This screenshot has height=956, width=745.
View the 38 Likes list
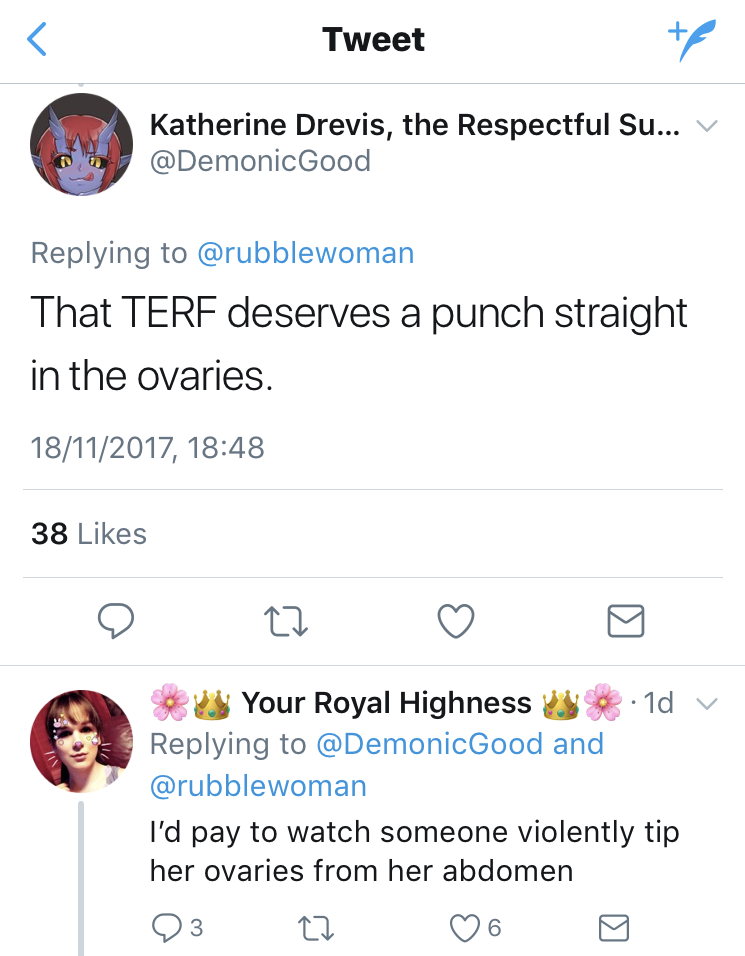click(89, 534)
